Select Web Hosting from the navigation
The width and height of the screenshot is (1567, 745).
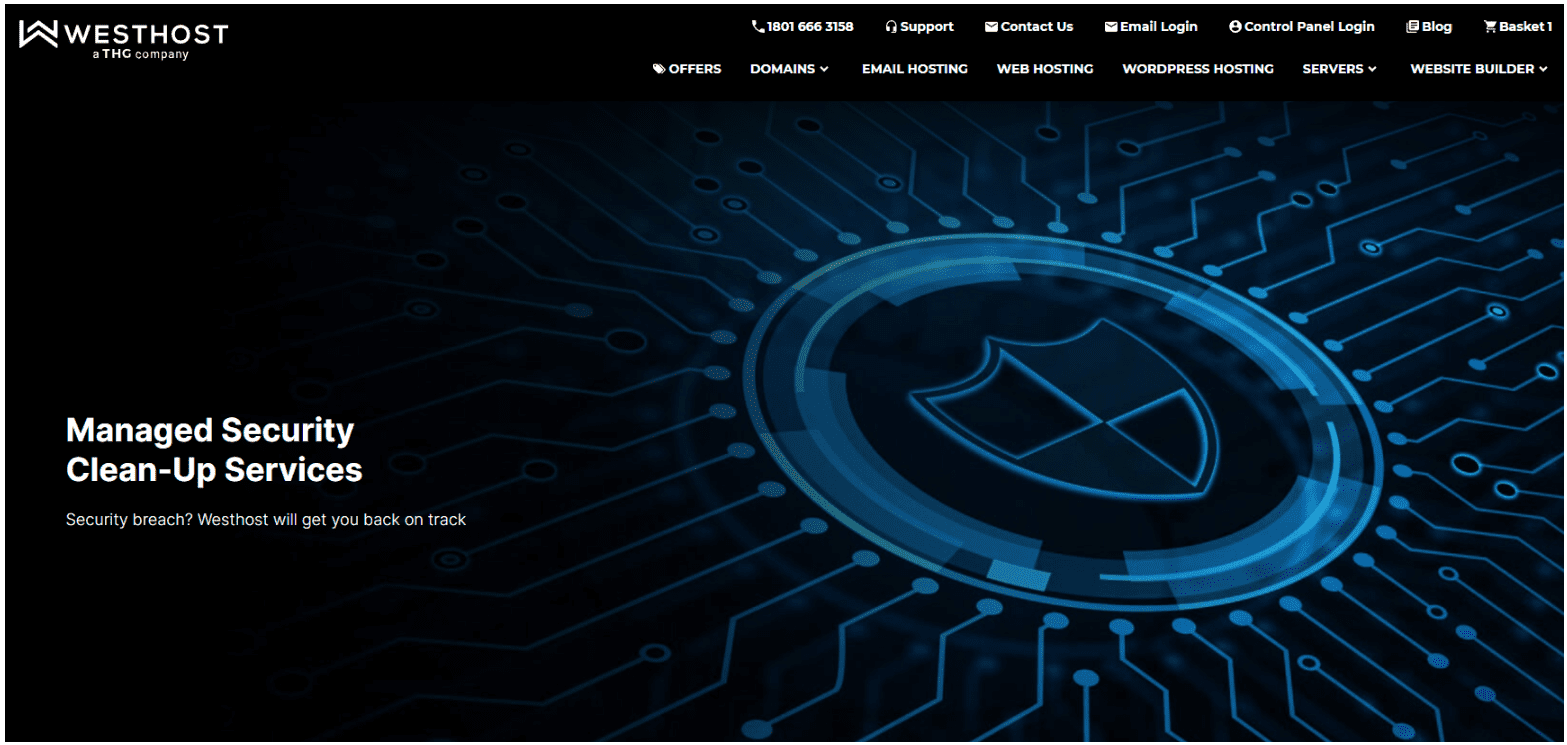pyautogui.click(x=1044, y=69)
